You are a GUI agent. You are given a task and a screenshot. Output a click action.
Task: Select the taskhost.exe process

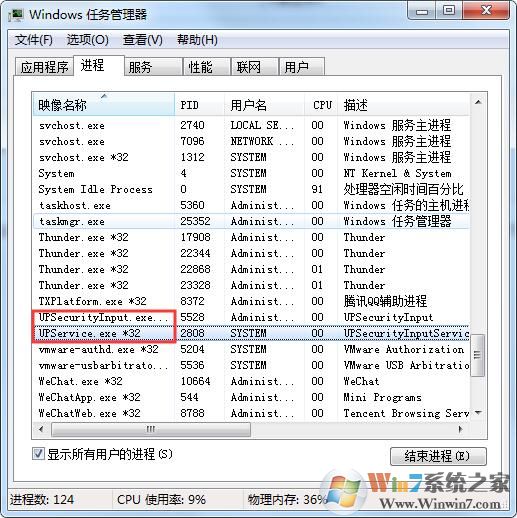(251, 205)
